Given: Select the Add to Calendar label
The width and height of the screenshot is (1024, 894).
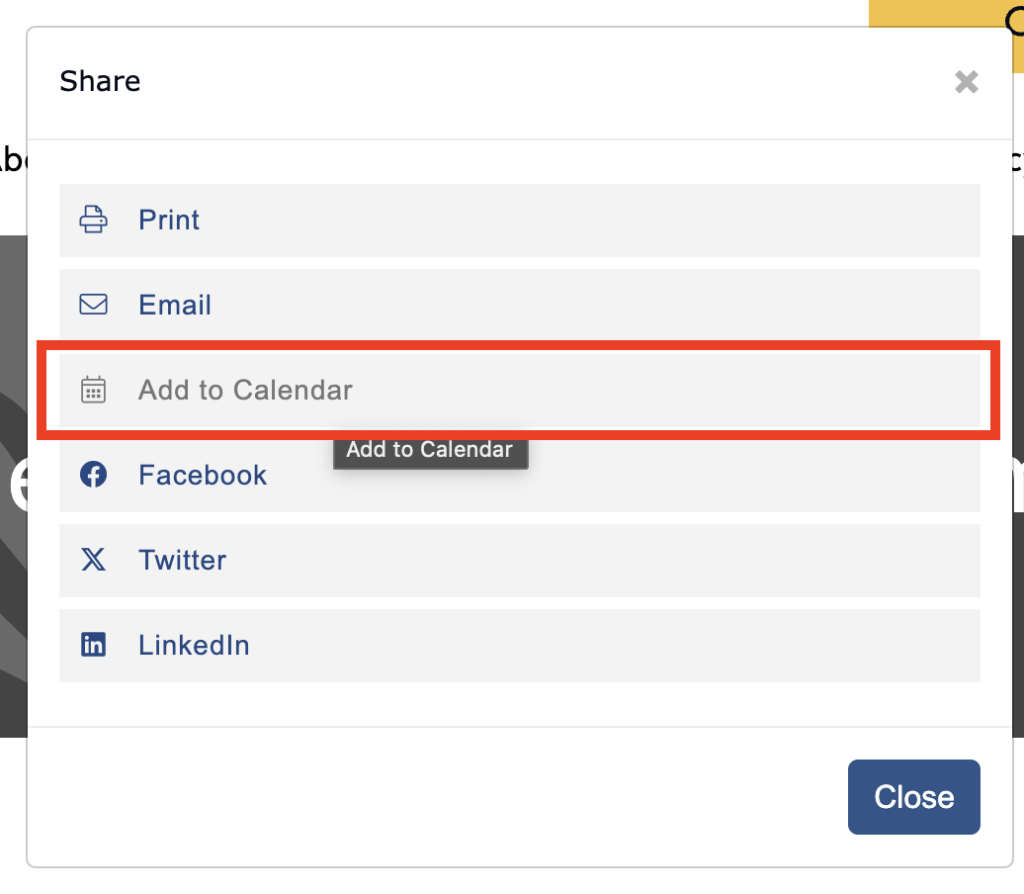Looking at the screenshot, I should click(x=245, y=390).
